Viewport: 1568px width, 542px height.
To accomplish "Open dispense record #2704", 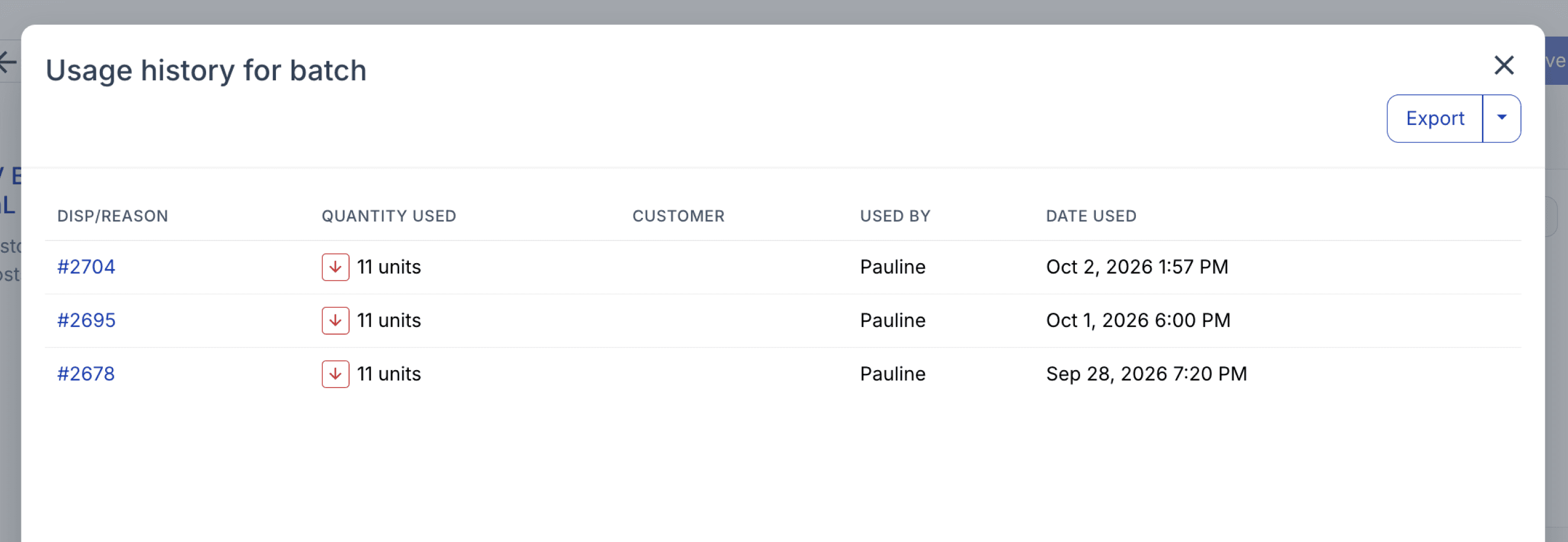I will pos(86,267).
